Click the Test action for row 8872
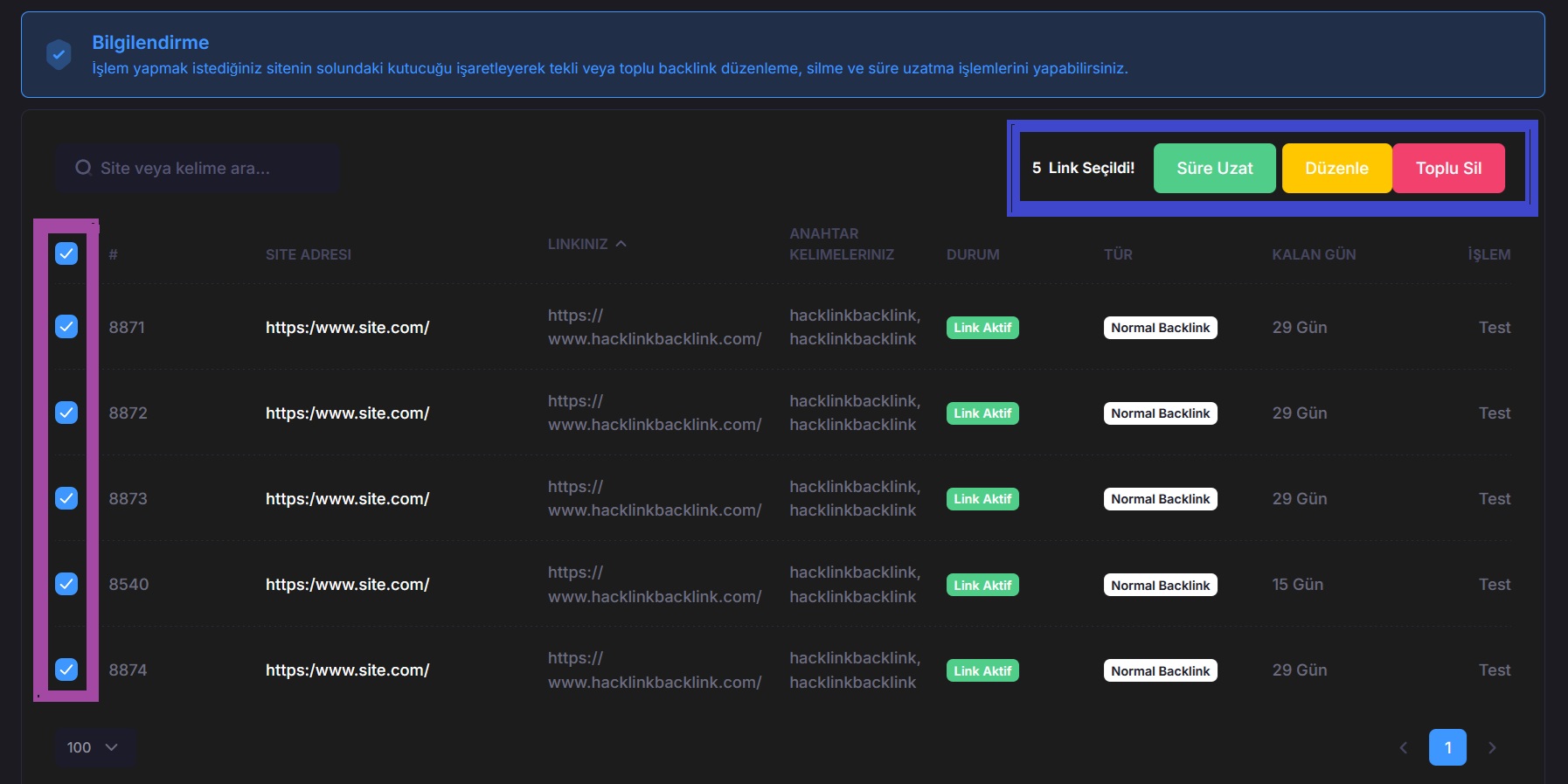1568x784 pixels. (x=1494, y=413)
